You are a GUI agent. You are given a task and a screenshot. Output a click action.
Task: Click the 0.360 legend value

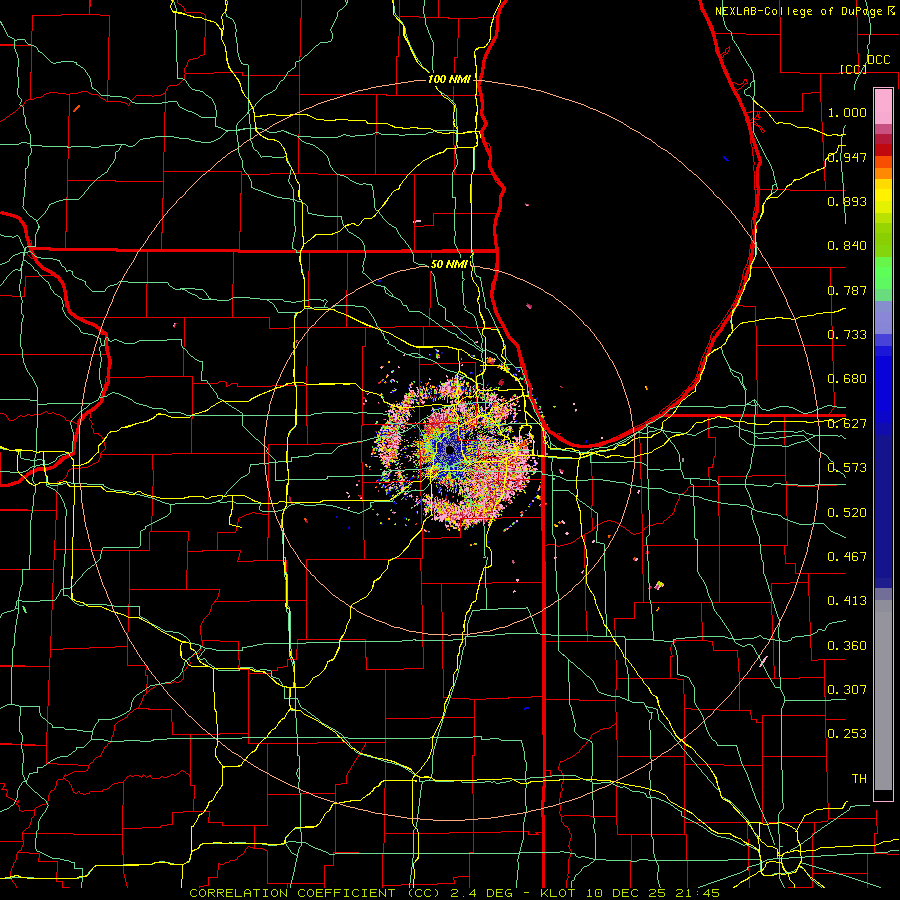[847, 646]
